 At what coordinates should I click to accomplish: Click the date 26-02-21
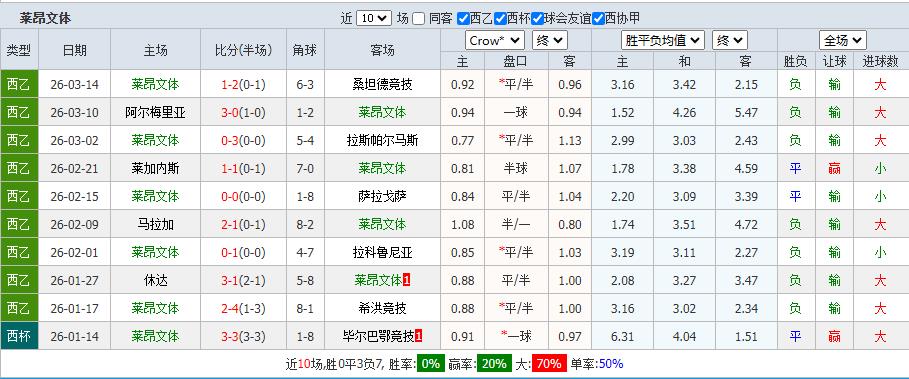[74, 169]
